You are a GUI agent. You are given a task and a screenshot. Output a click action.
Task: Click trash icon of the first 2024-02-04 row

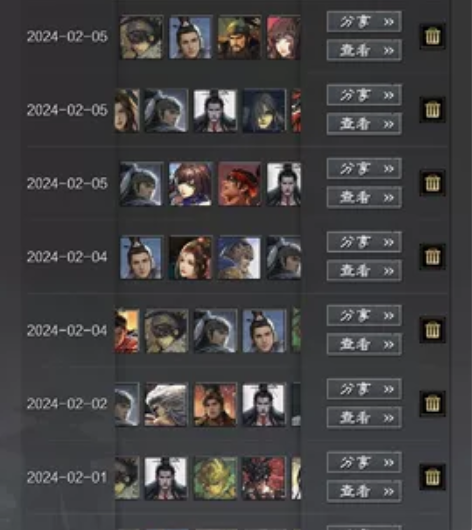(x=432, y=257)
